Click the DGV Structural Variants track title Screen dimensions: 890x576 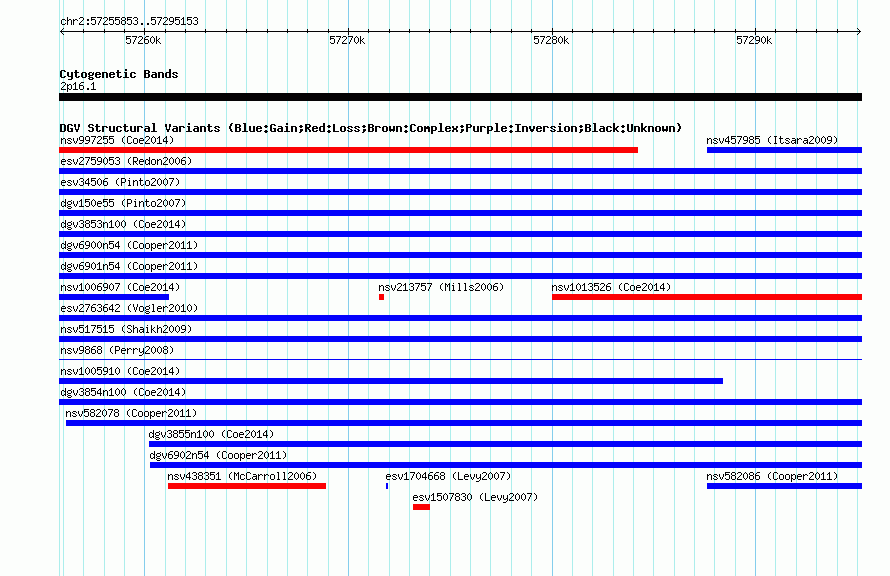click(x=371, y=128)
